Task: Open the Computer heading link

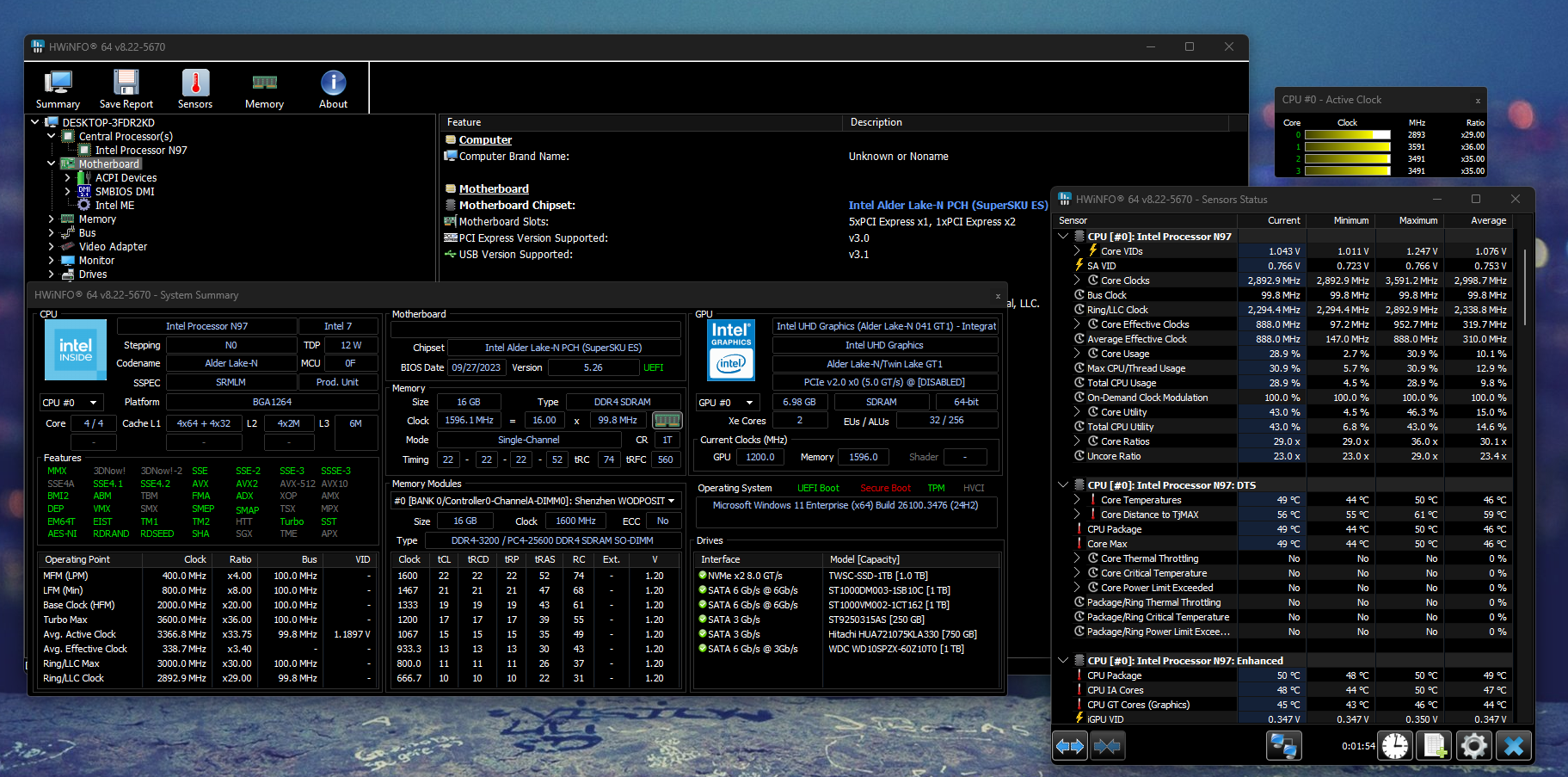Action: (x=485, y=139)
